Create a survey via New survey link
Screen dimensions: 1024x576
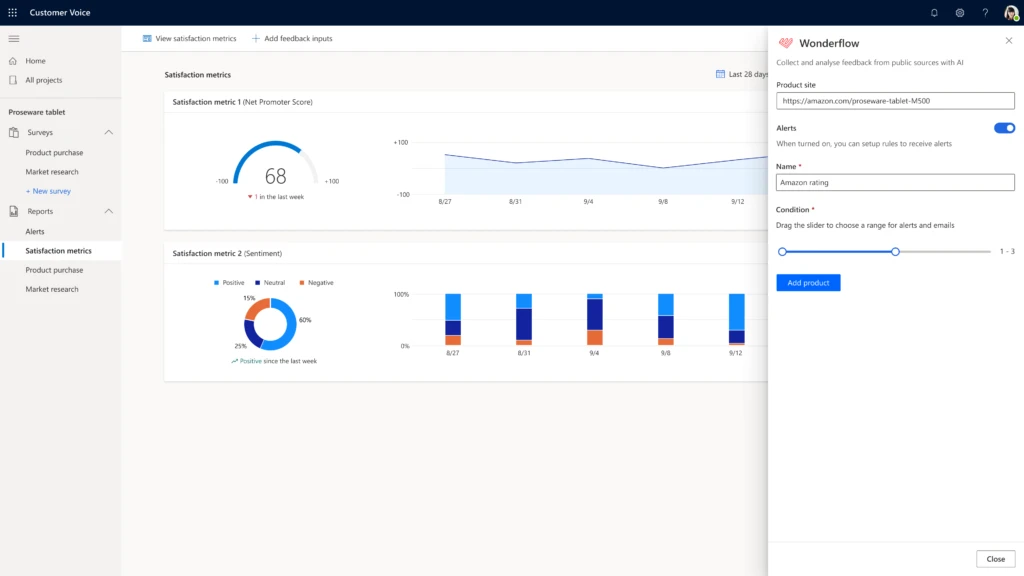[x=48, y=191]
